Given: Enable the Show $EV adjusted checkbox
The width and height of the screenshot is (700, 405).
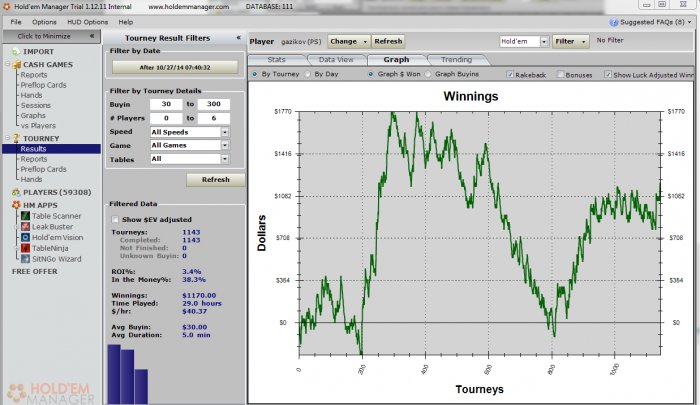Looking at the screenshot, I should click(115, 219).
